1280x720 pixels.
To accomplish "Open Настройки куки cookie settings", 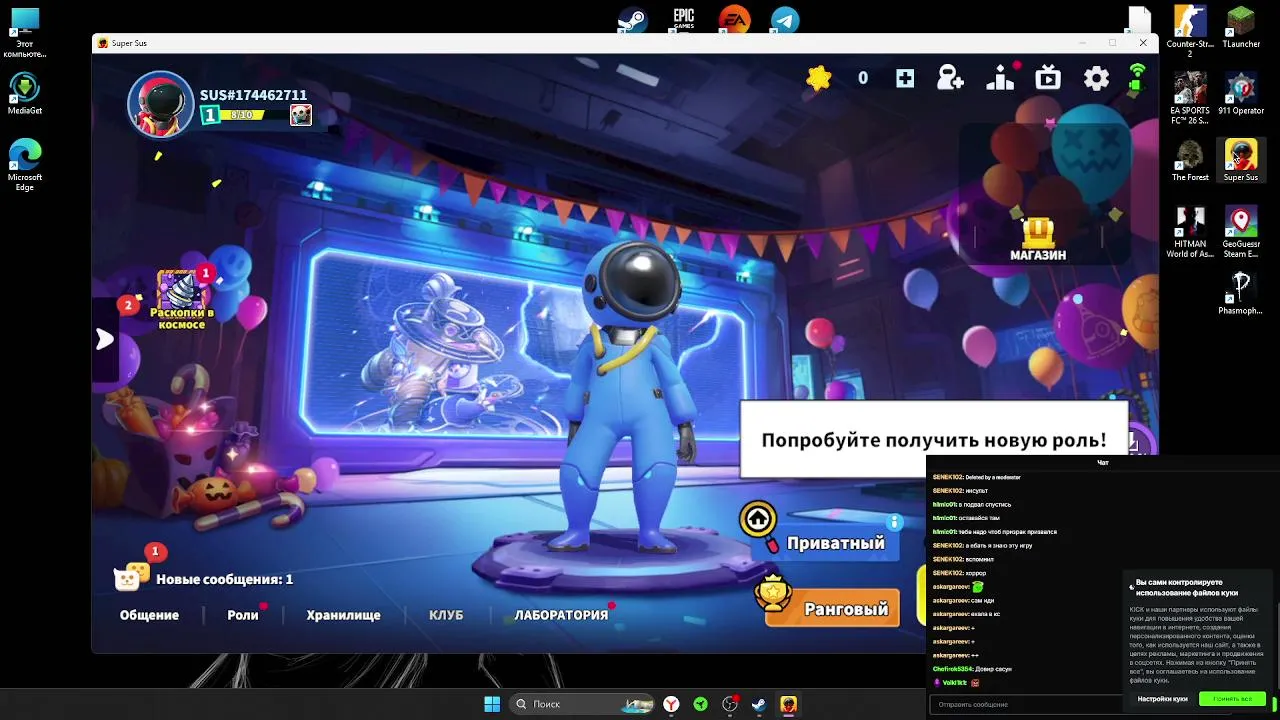I will pyautogui.click(x=1162, y=699).
